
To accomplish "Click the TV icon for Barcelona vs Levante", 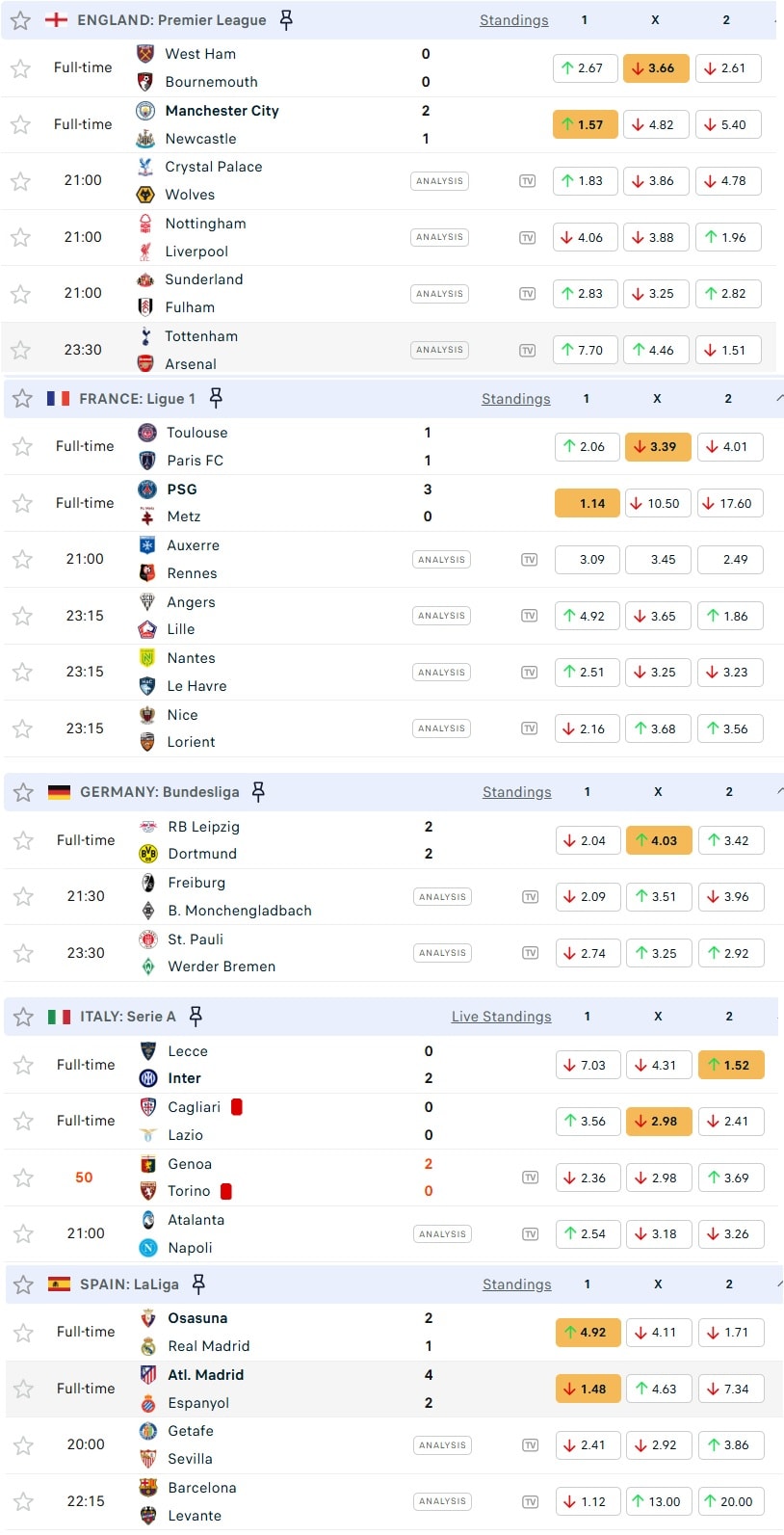I will pos(530,1501).
